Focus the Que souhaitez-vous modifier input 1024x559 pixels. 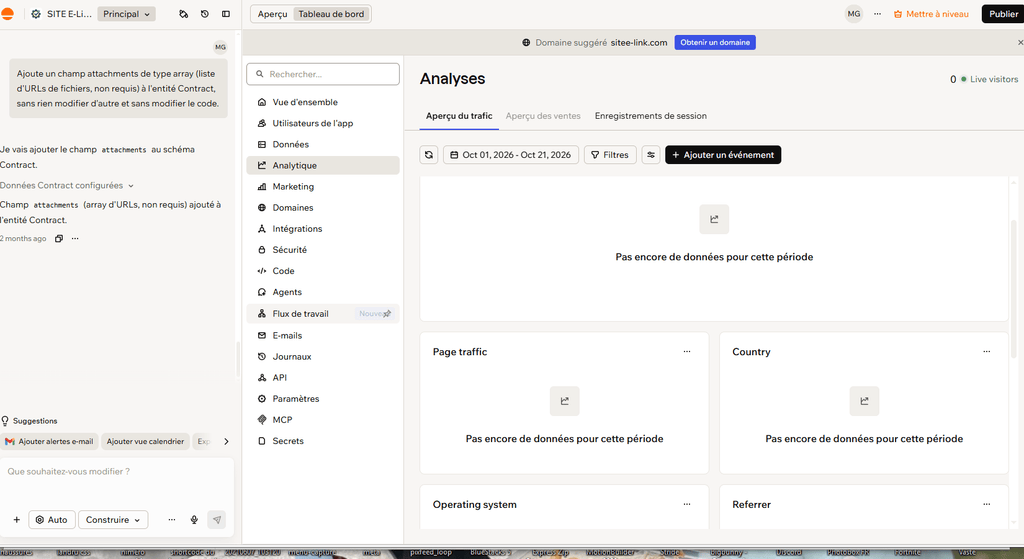point(118,471)
